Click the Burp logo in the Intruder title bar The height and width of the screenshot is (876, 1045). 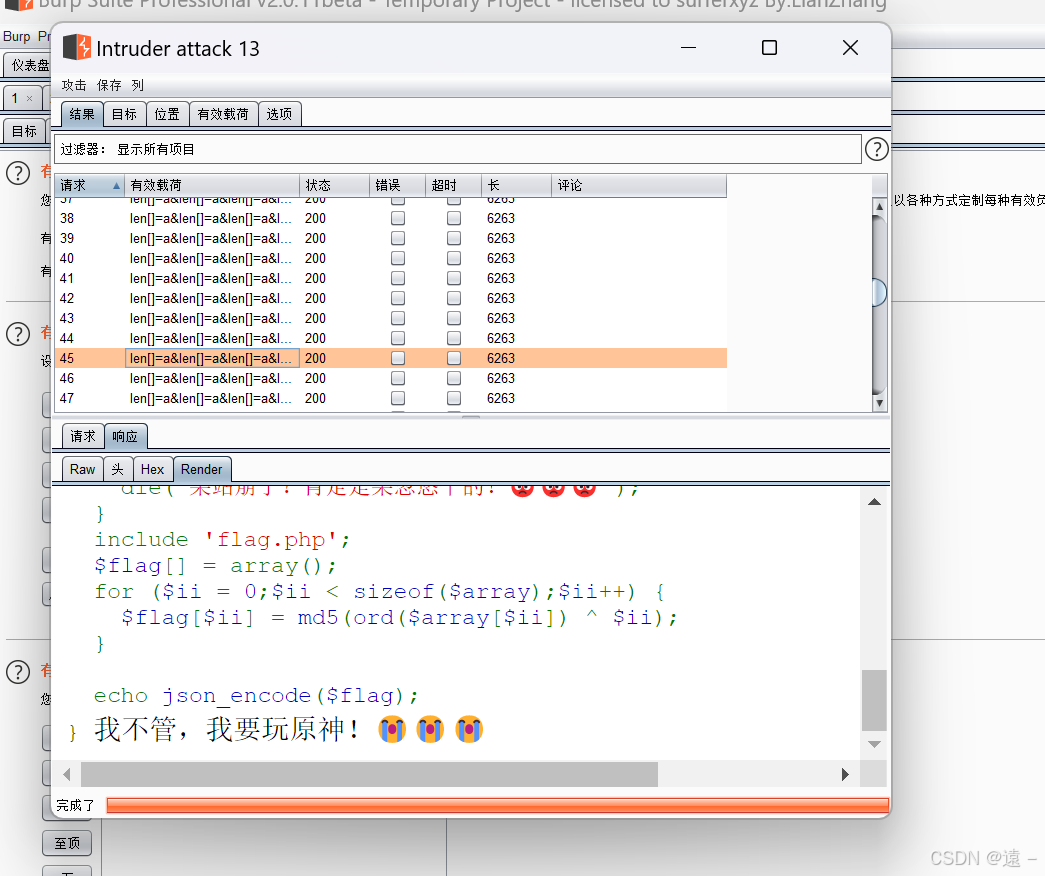coord(76,47)
